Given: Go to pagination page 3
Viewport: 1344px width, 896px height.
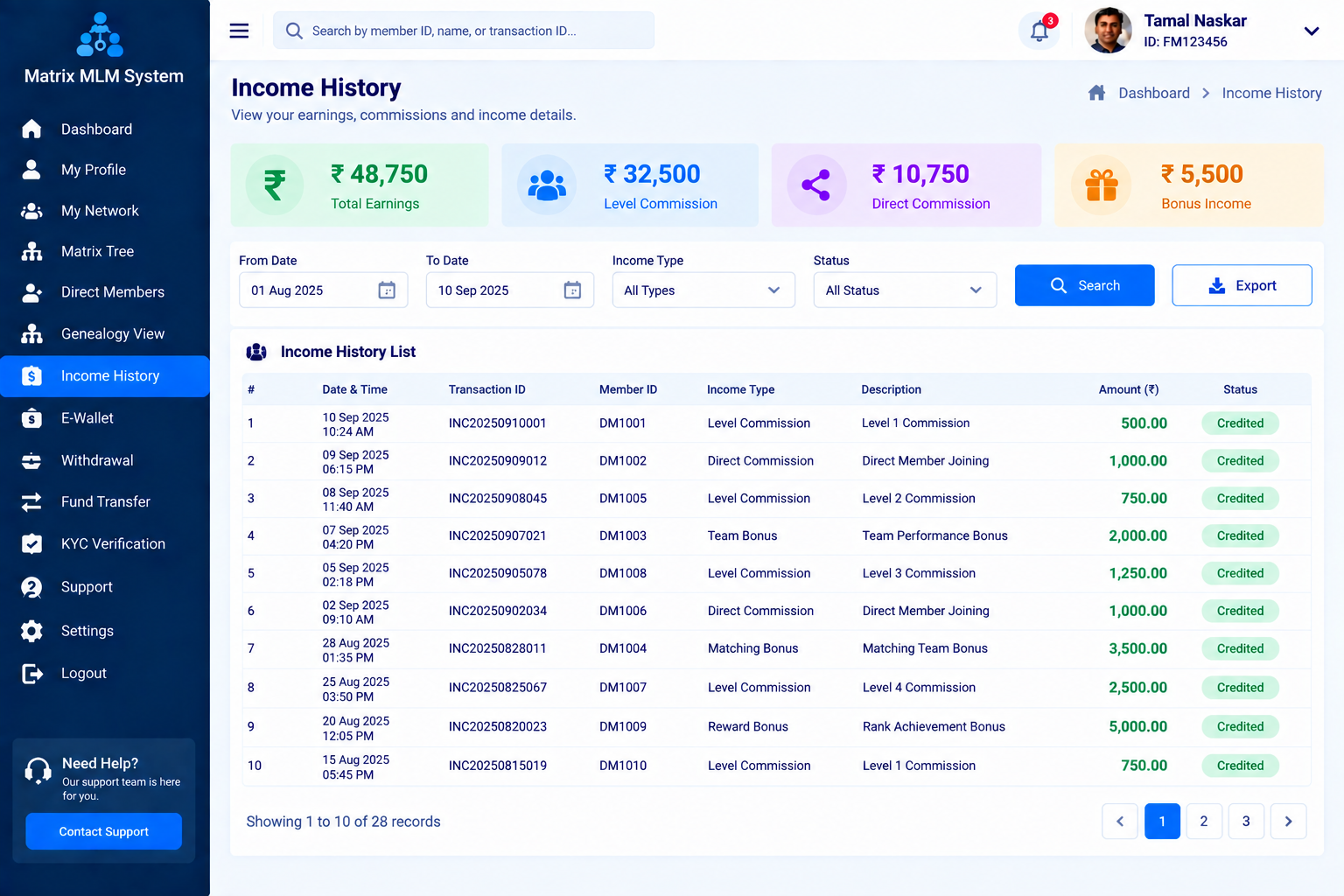Looking at the screenshot, I should click(1246, 822).
